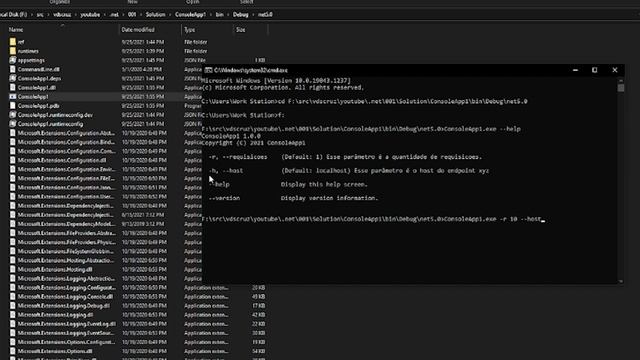Select the Microsoft.Extensions.Configuration.Json file name
640x360 pixels.
pyautogui.click(x=66, y=187)
